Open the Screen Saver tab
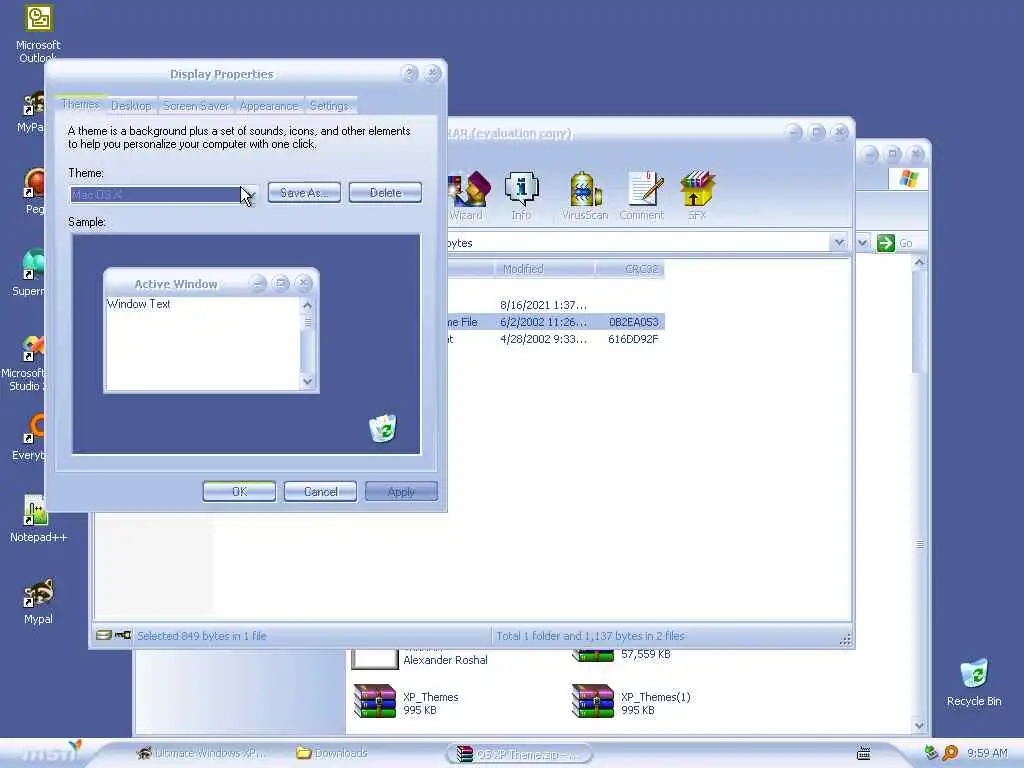 point(195,106)
